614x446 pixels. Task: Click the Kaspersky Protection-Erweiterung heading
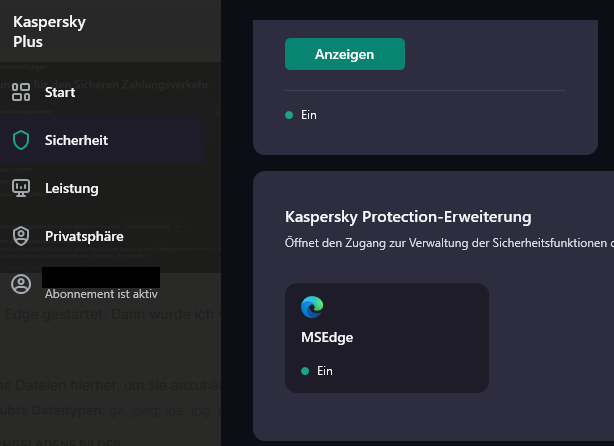click(407, 216)
